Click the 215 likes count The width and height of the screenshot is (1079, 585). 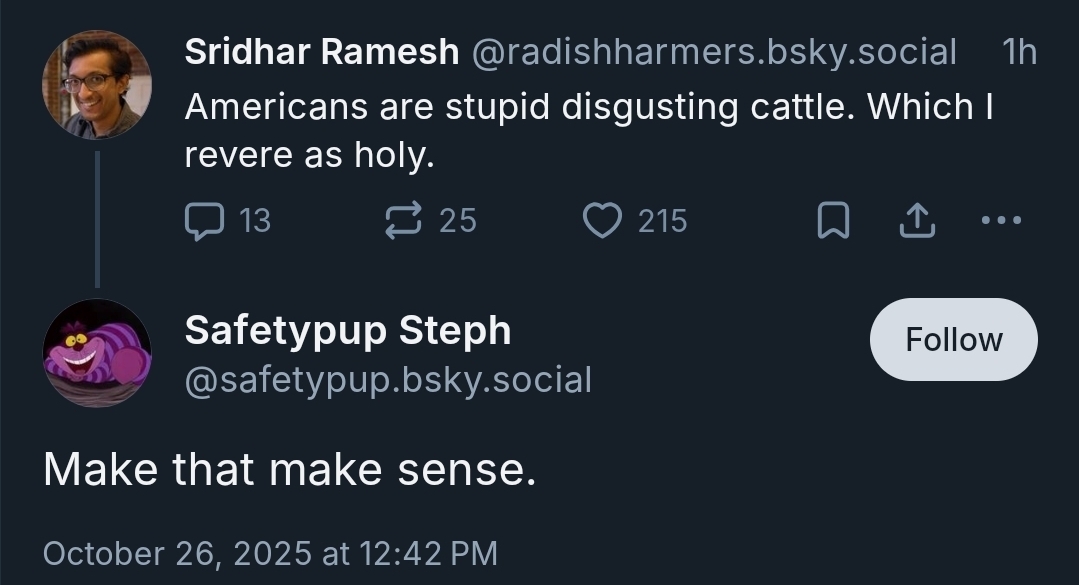662,221
